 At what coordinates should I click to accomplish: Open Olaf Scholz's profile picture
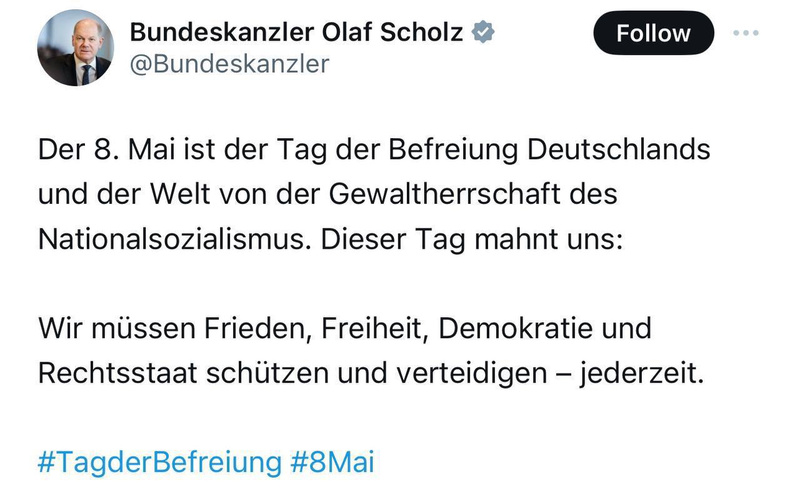point(76,48)
